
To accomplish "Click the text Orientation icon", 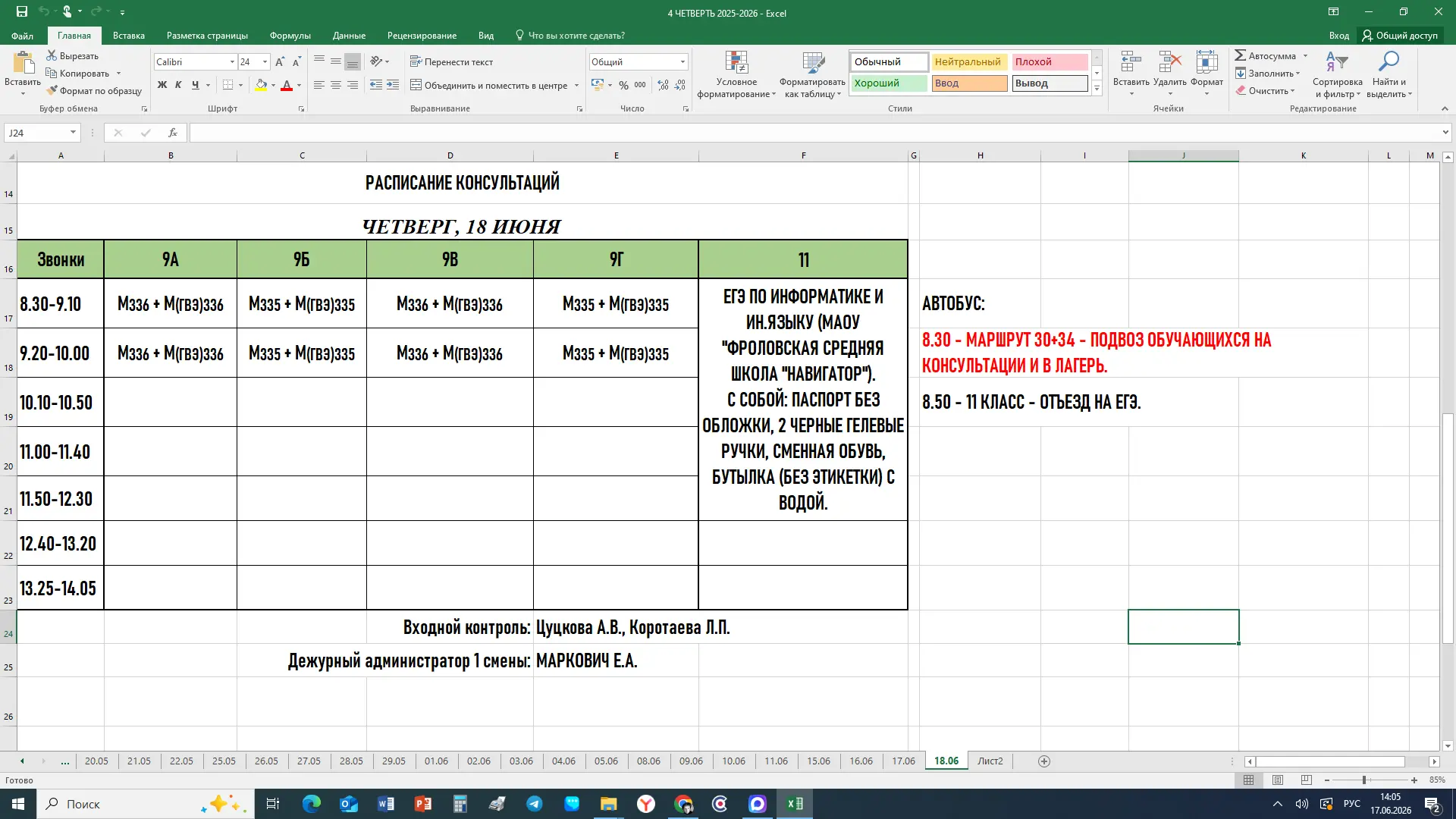I will [376, 61].
